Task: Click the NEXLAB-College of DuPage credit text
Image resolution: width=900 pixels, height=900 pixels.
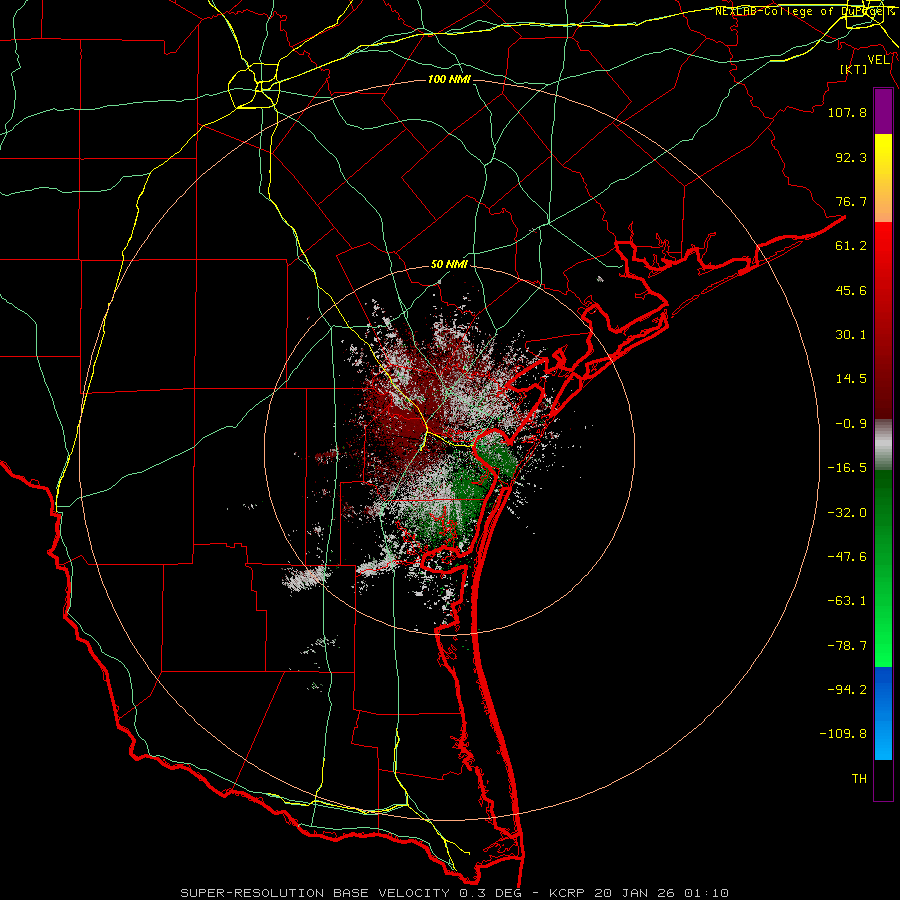Action: coord(805,11)
